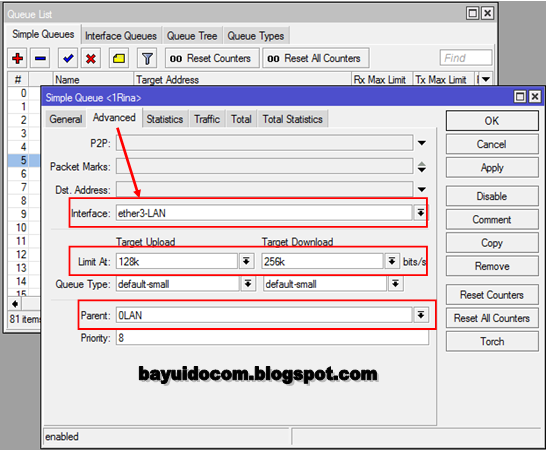Launch the Torch button

pyautogui.click(x=492, y=341)
